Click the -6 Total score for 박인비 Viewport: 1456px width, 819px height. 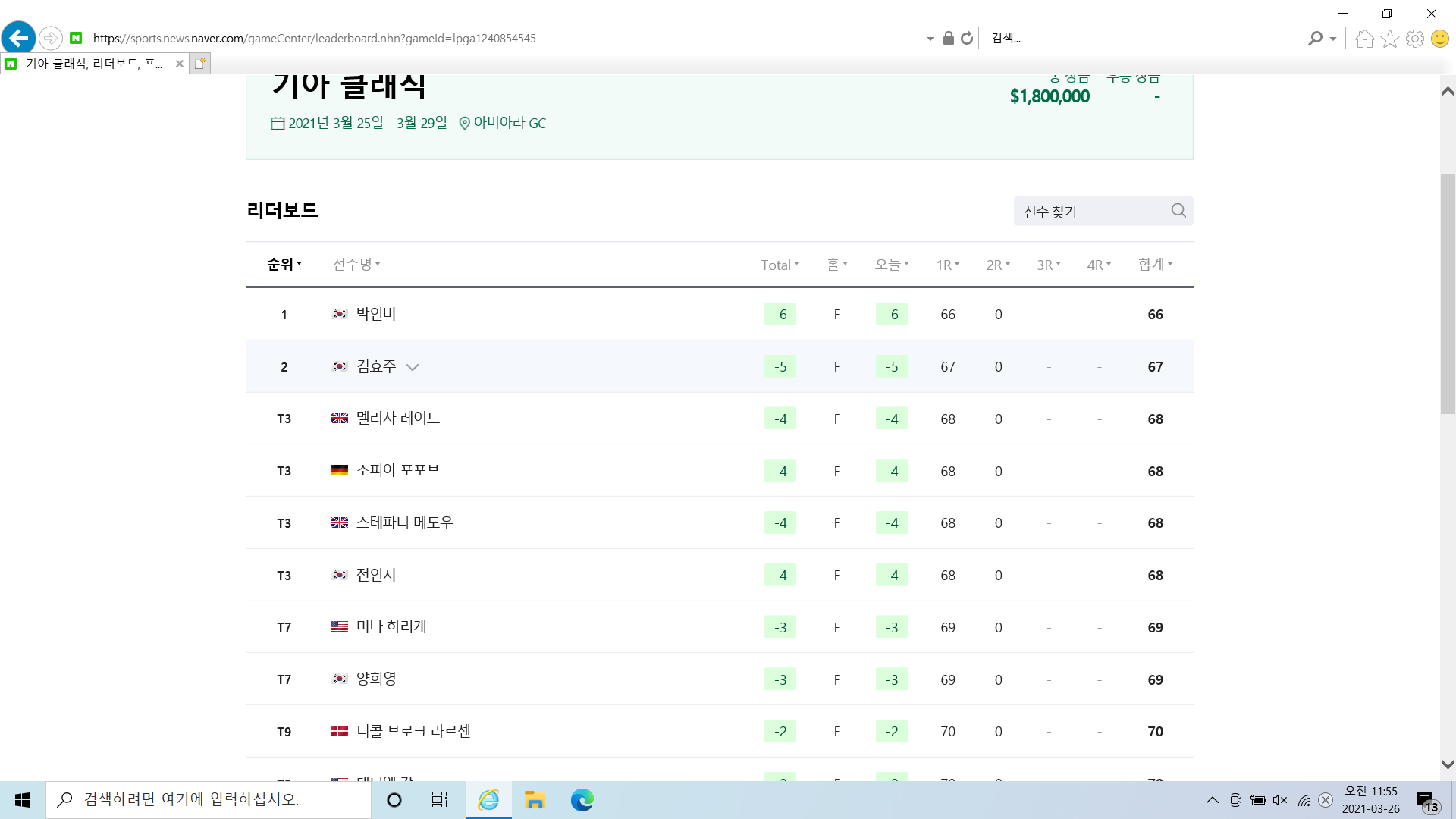tap(780, 314)
